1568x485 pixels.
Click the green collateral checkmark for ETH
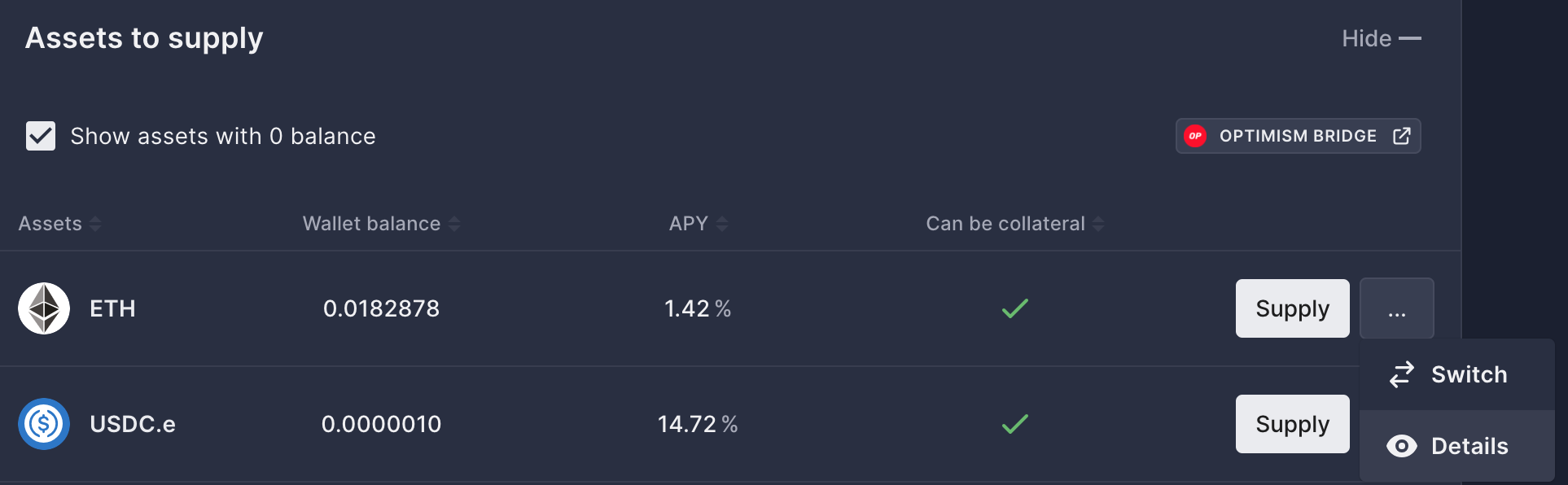pyautogui.click(x=1015, y=308)
